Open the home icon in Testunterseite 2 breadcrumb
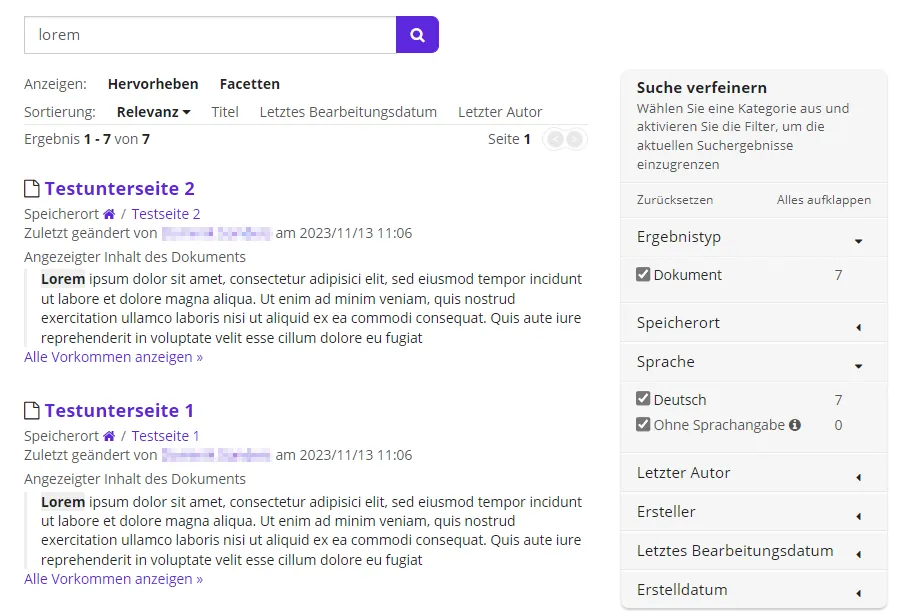Screen dimensions: 900x616 tap(108, 213)
